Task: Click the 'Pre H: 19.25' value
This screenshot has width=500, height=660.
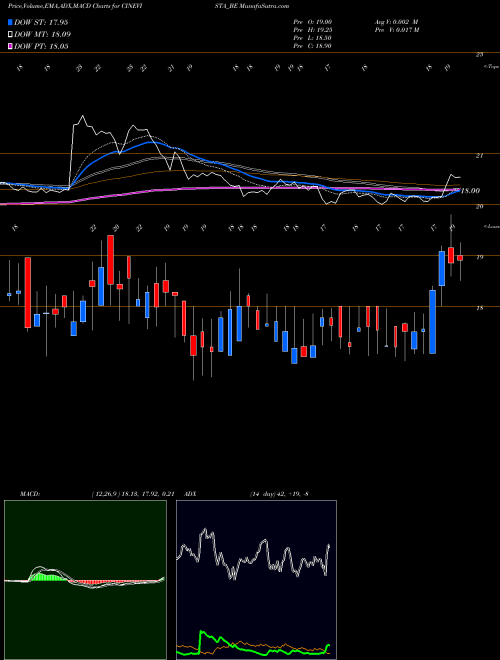Action: click(313, 30)
